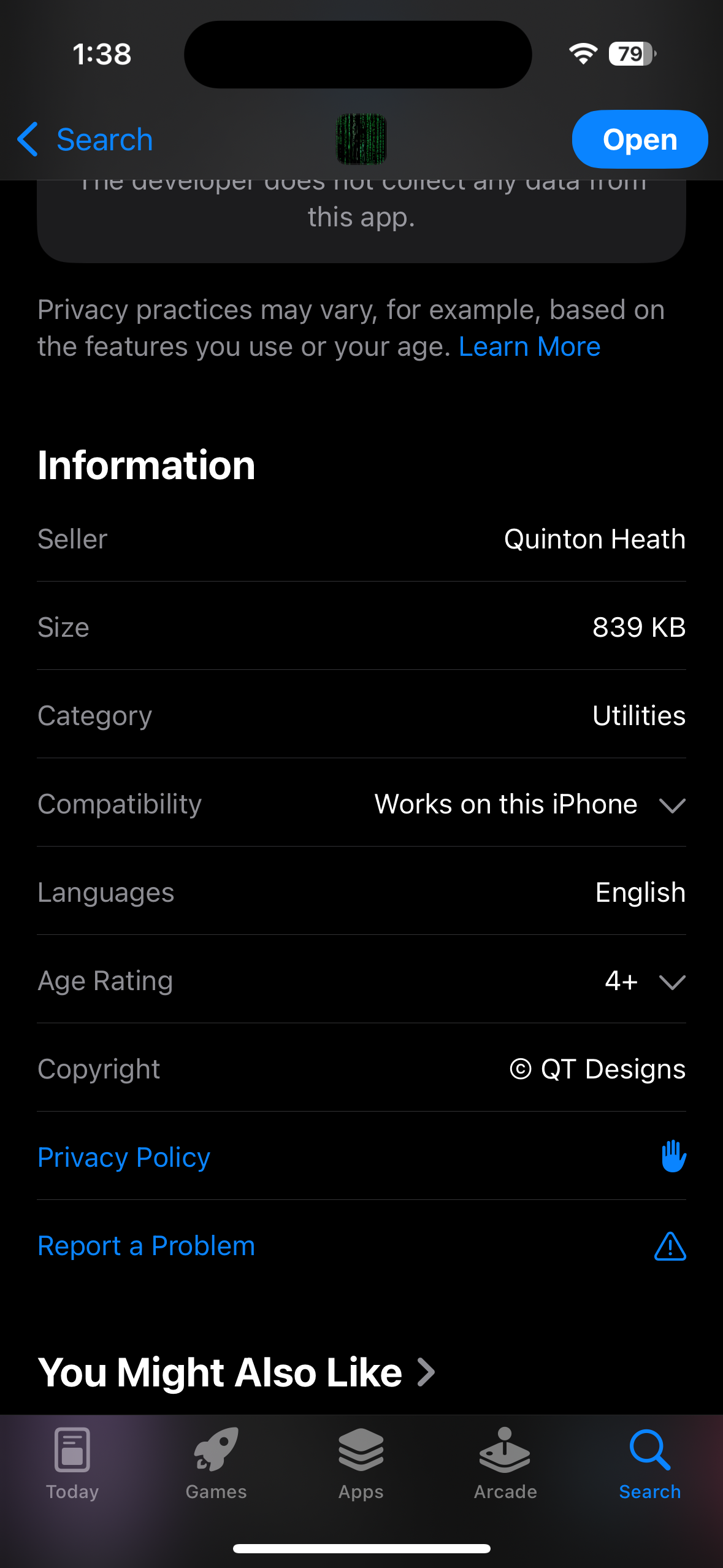Switch to the Games tab
This screenshot has height=1568, width=723.
pyautogui.click(x=216, y=1464)
